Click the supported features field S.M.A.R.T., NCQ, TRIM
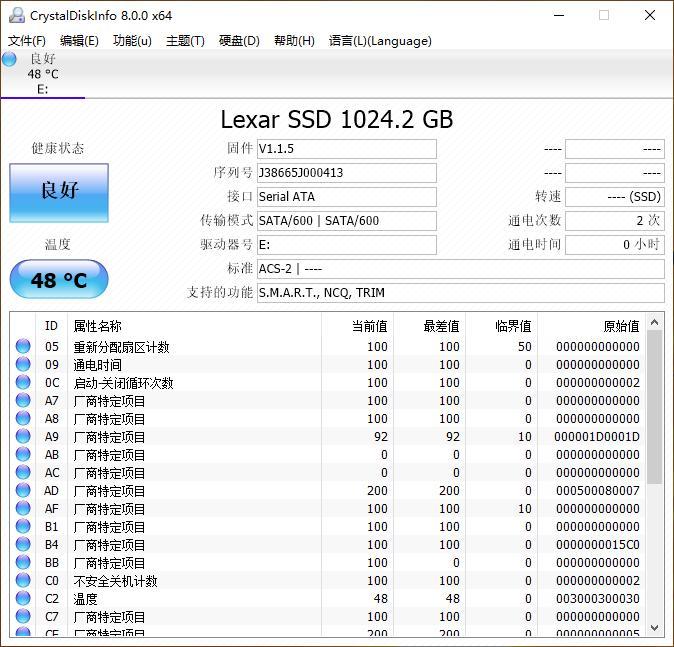The height and width of the screenshot is (647, 674). 461,293
